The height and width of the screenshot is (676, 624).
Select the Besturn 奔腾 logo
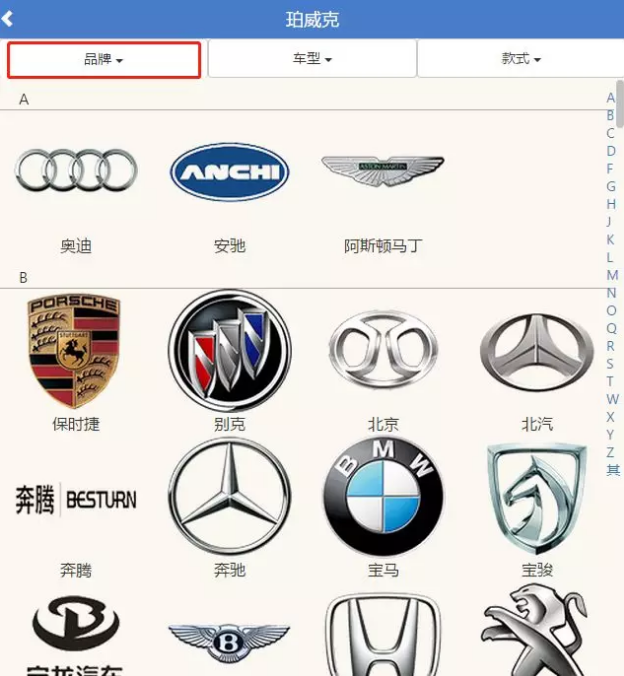[x=76, y=500]
